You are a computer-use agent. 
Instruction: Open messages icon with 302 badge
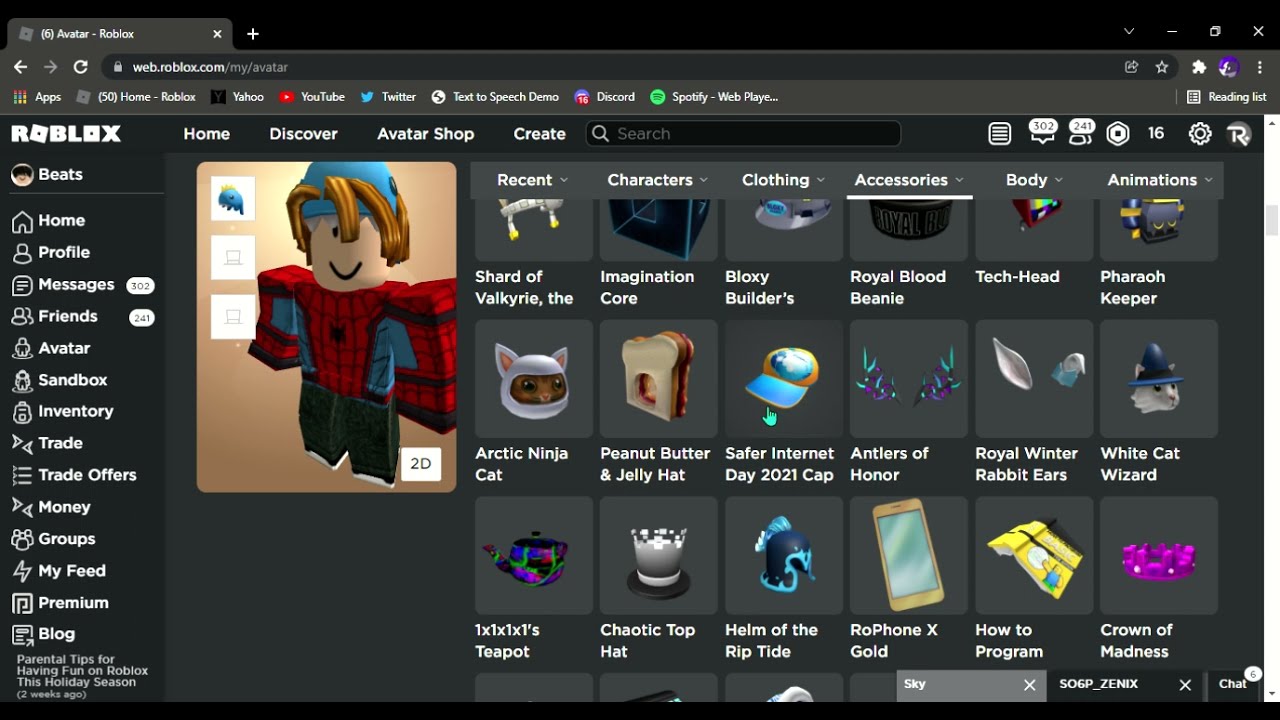(x=1042, y=133)
